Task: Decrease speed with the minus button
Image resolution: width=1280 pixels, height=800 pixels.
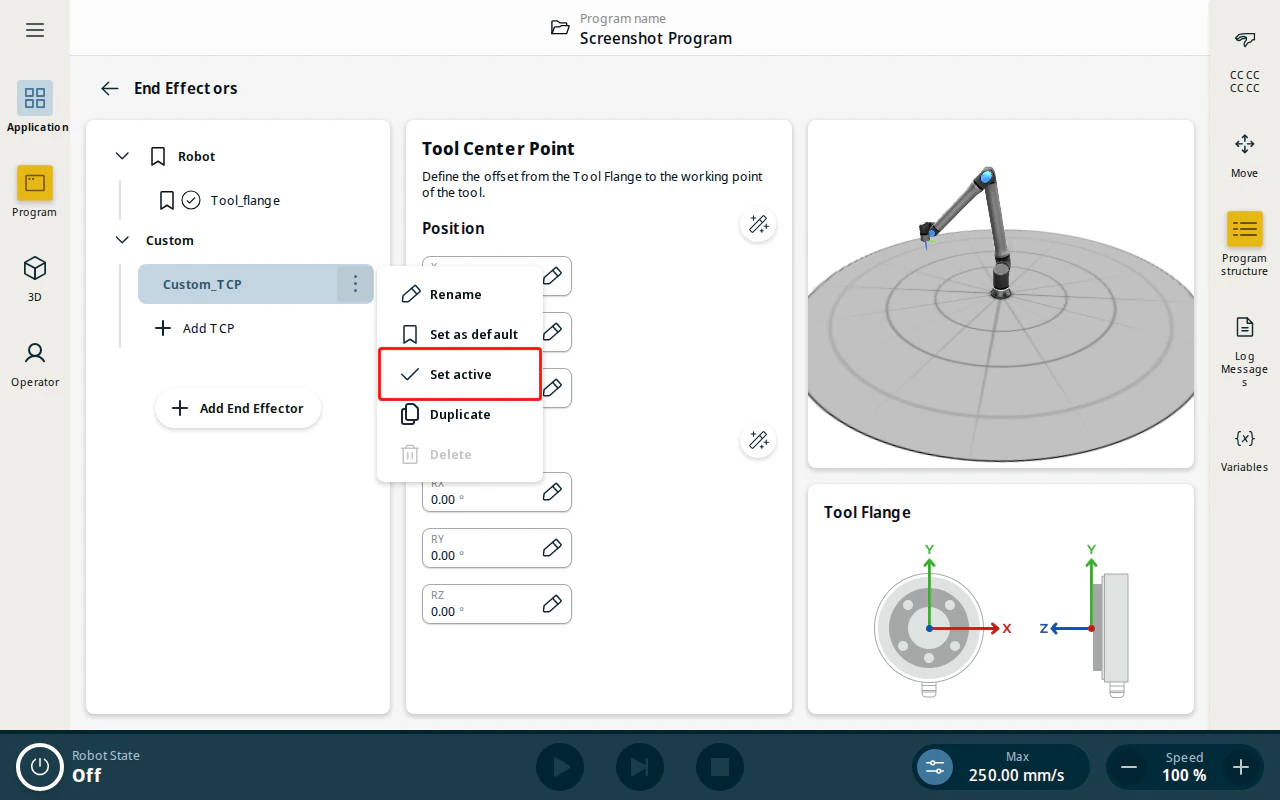Action: pyautogui.click(x=1129, y=767)
